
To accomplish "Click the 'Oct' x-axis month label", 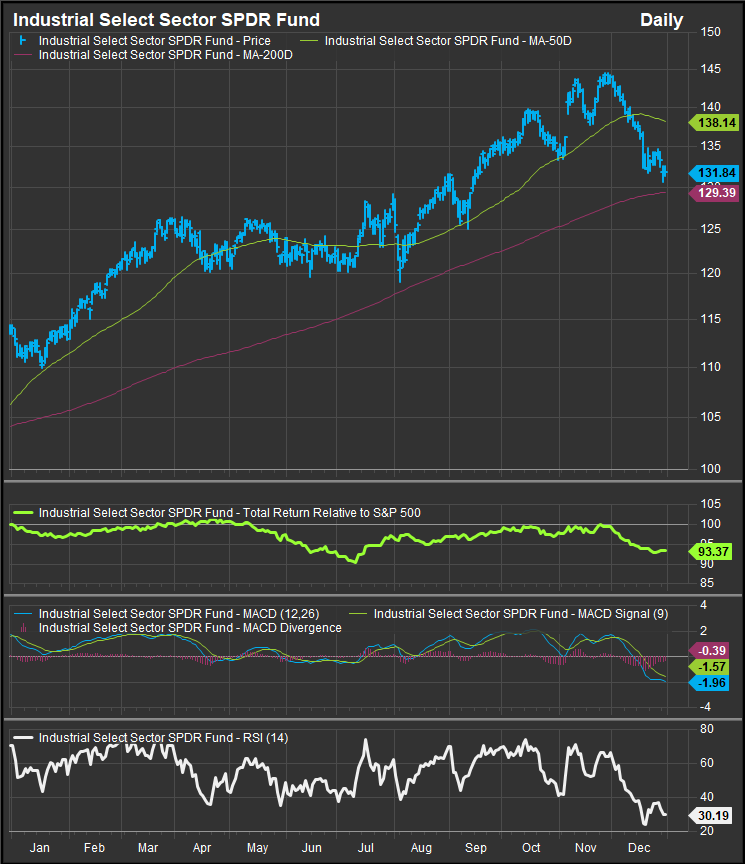I will (x=531, y=848).
